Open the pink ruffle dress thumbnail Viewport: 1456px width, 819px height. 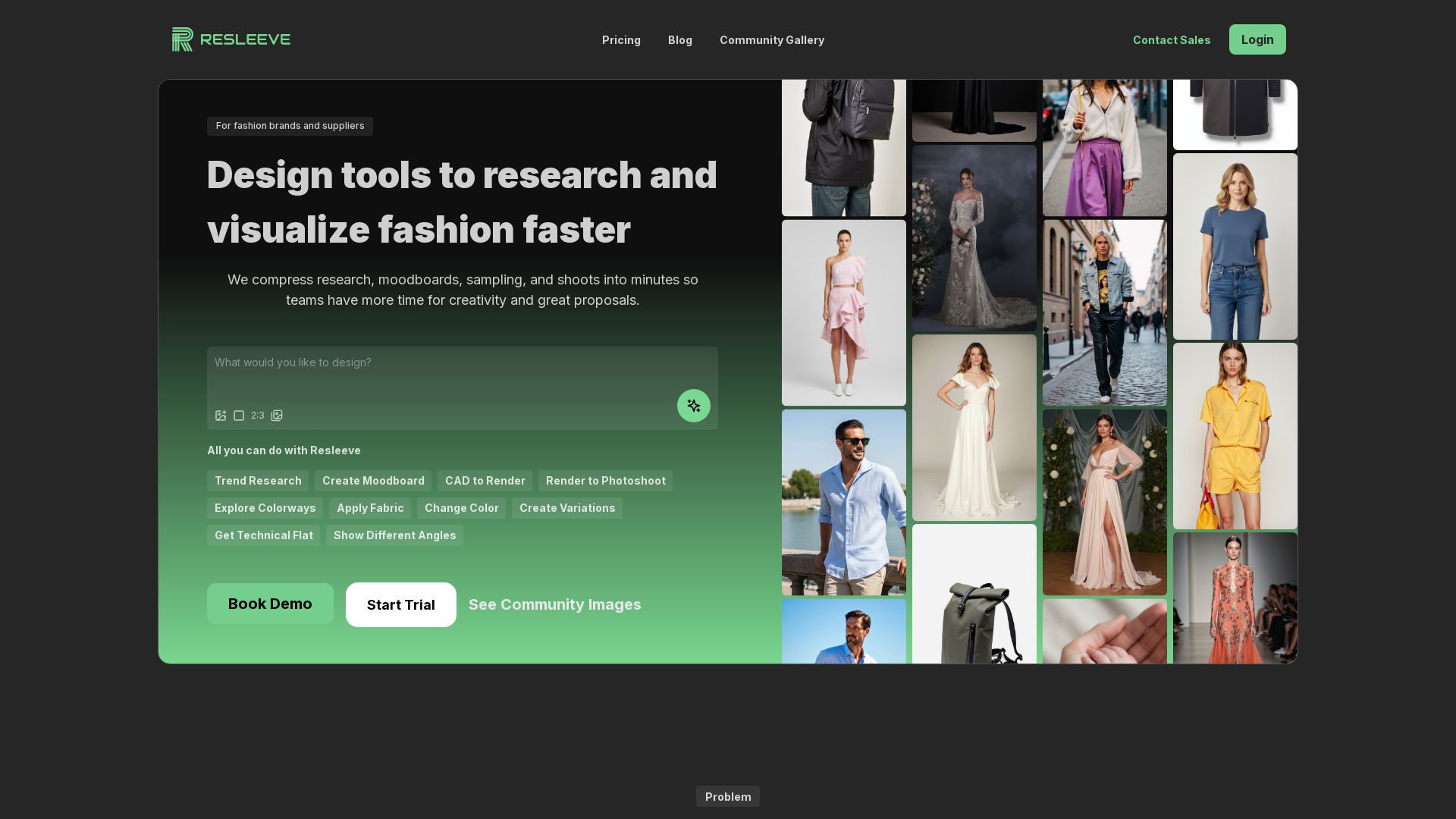[843, 312]
